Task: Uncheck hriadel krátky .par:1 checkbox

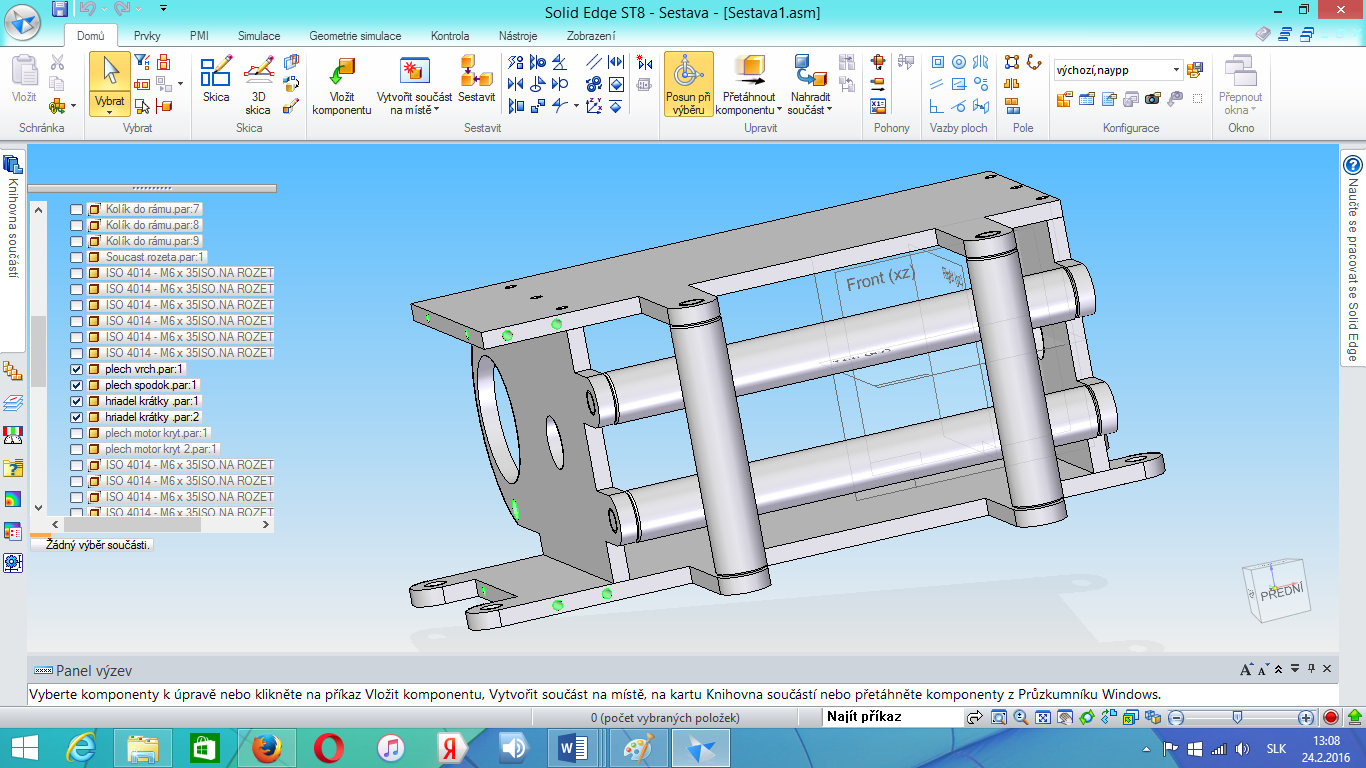Action: point(77,401)
